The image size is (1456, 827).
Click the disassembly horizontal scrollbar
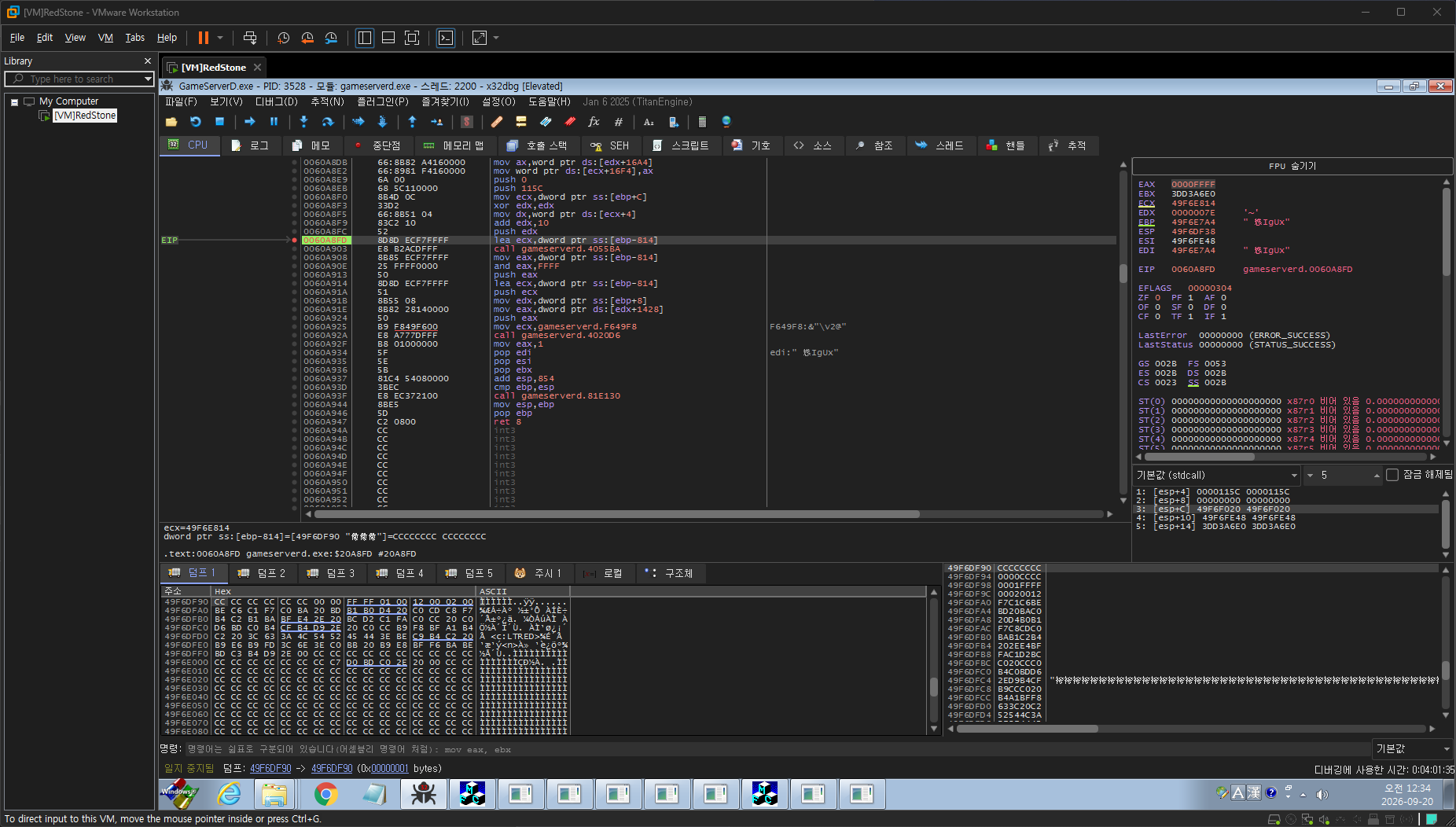tap(707, 514)
